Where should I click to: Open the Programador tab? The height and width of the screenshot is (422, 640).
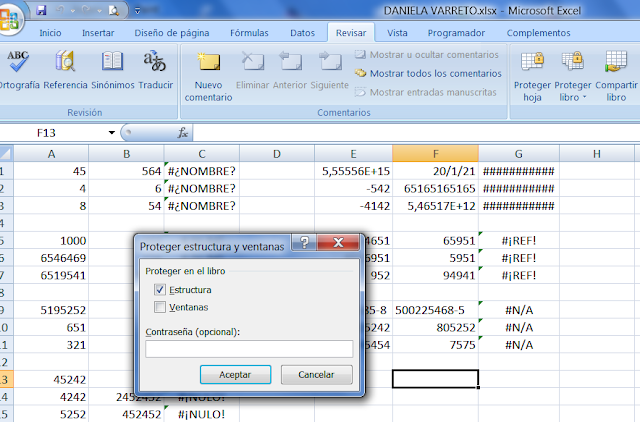pos(456,33)
